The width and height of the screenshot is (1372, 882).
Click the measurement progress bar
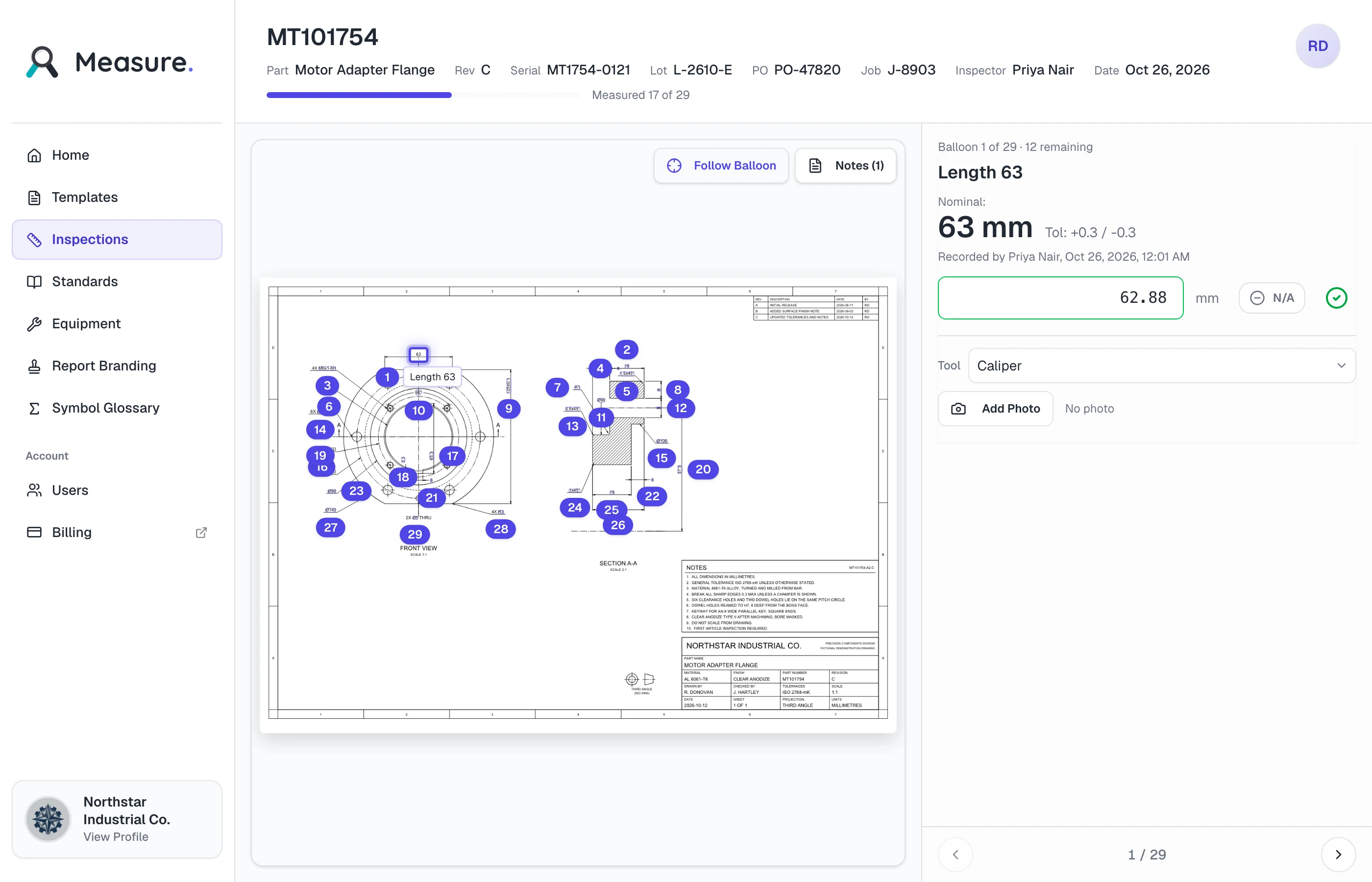coord(422,95)
